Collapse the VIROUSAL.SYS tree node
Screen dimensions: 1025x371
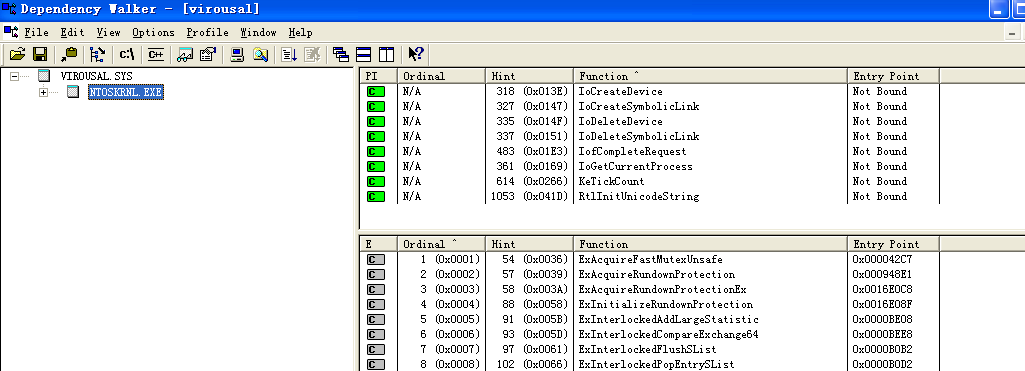click(14, 76)
